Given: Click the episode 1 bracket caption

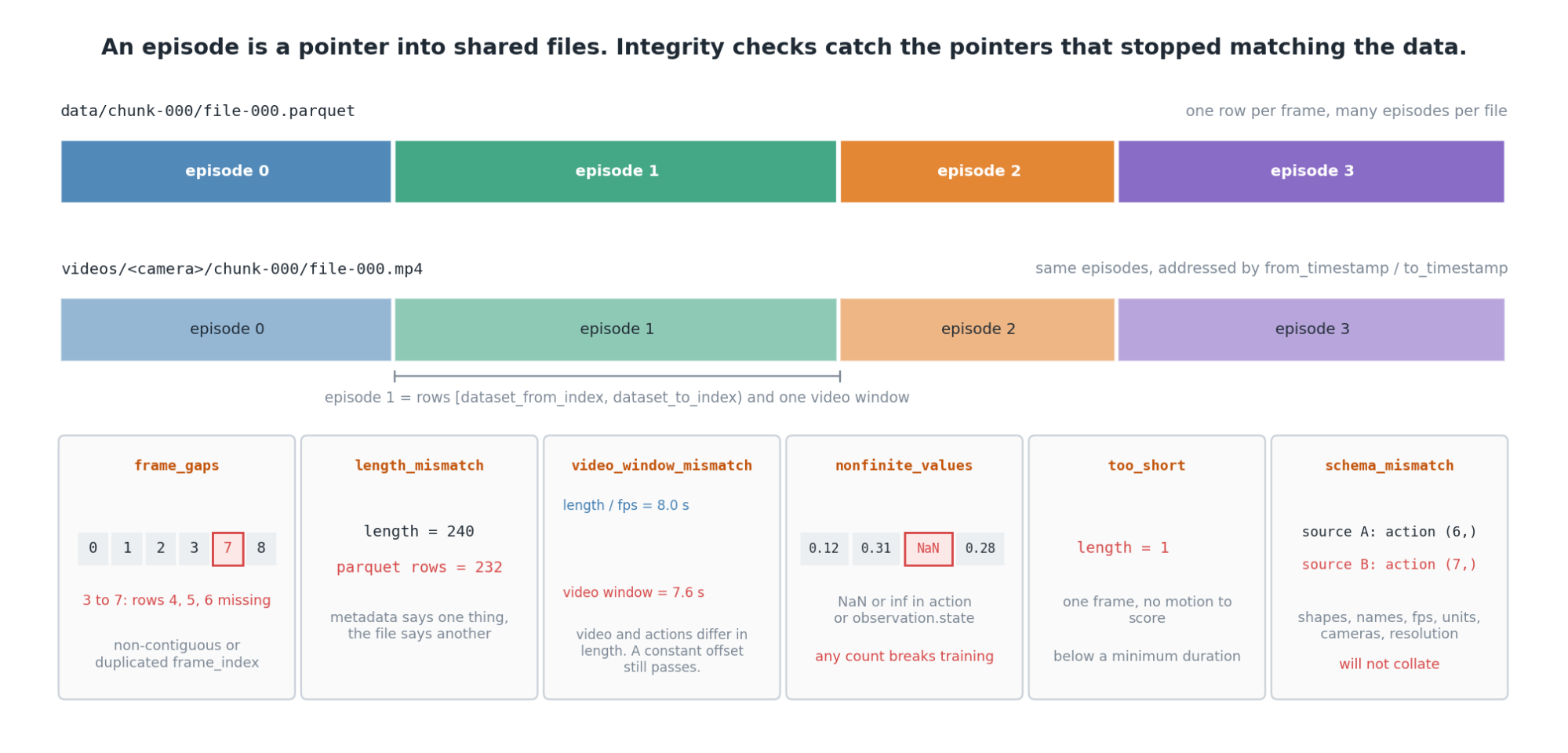Looking at the screenshot, I should 617,398.
